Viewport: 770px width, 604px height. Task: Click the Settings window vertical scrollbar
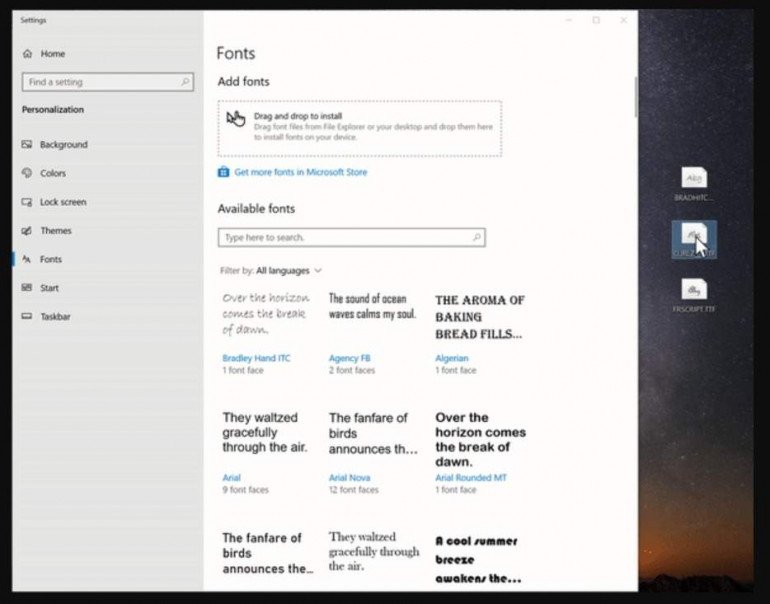[635, 97]
